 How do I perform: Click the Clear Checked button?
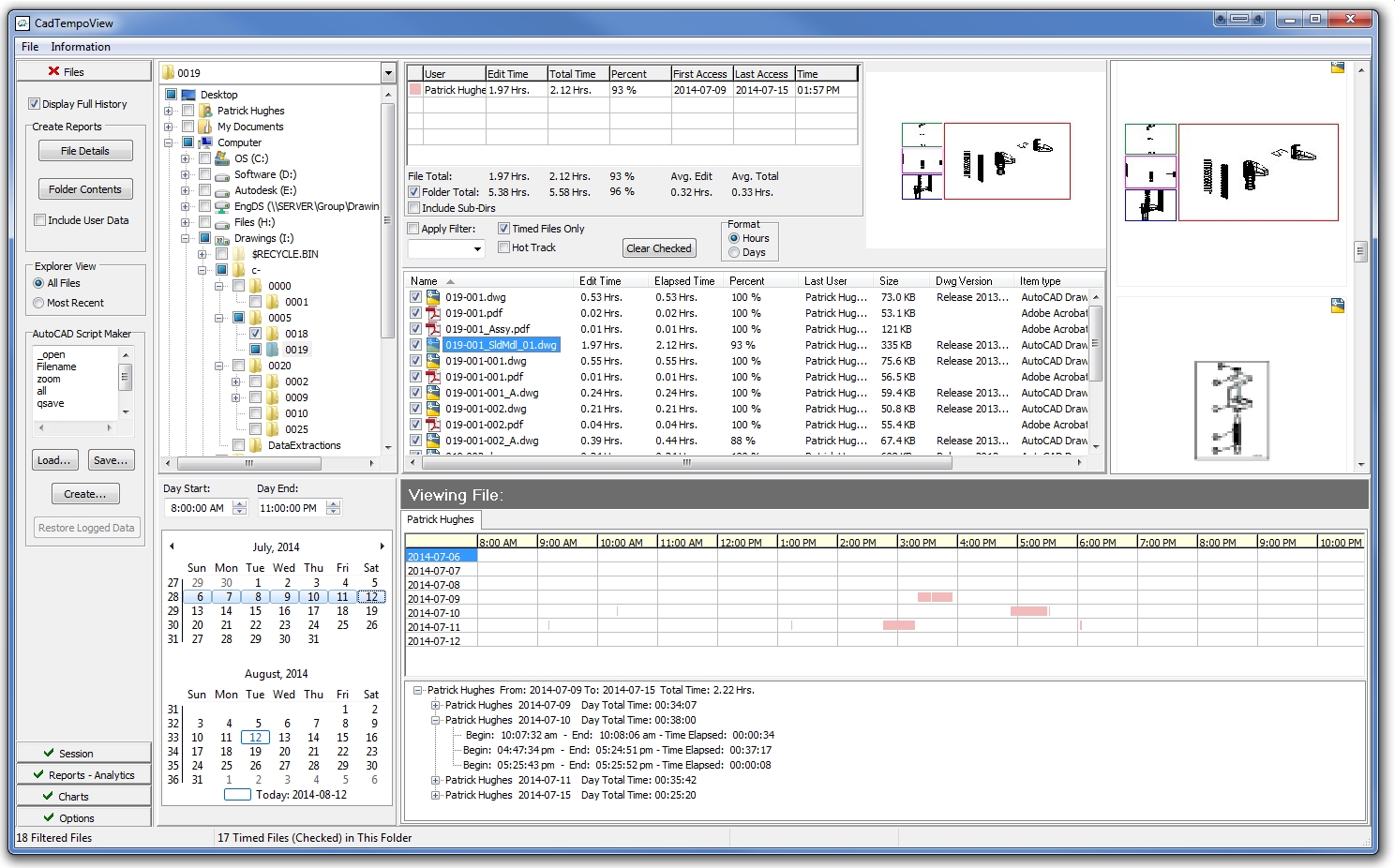[659, 248]
